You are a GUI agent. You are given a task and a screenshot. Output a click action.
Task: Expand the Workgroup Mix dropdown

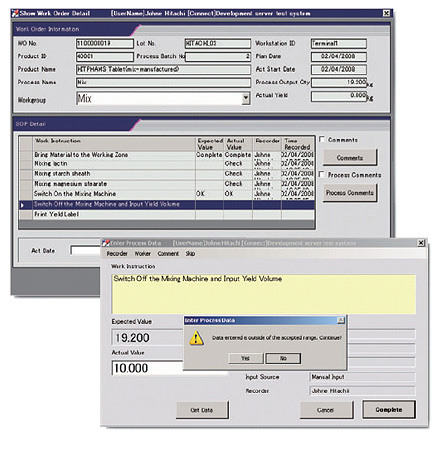tap(246, 98)
